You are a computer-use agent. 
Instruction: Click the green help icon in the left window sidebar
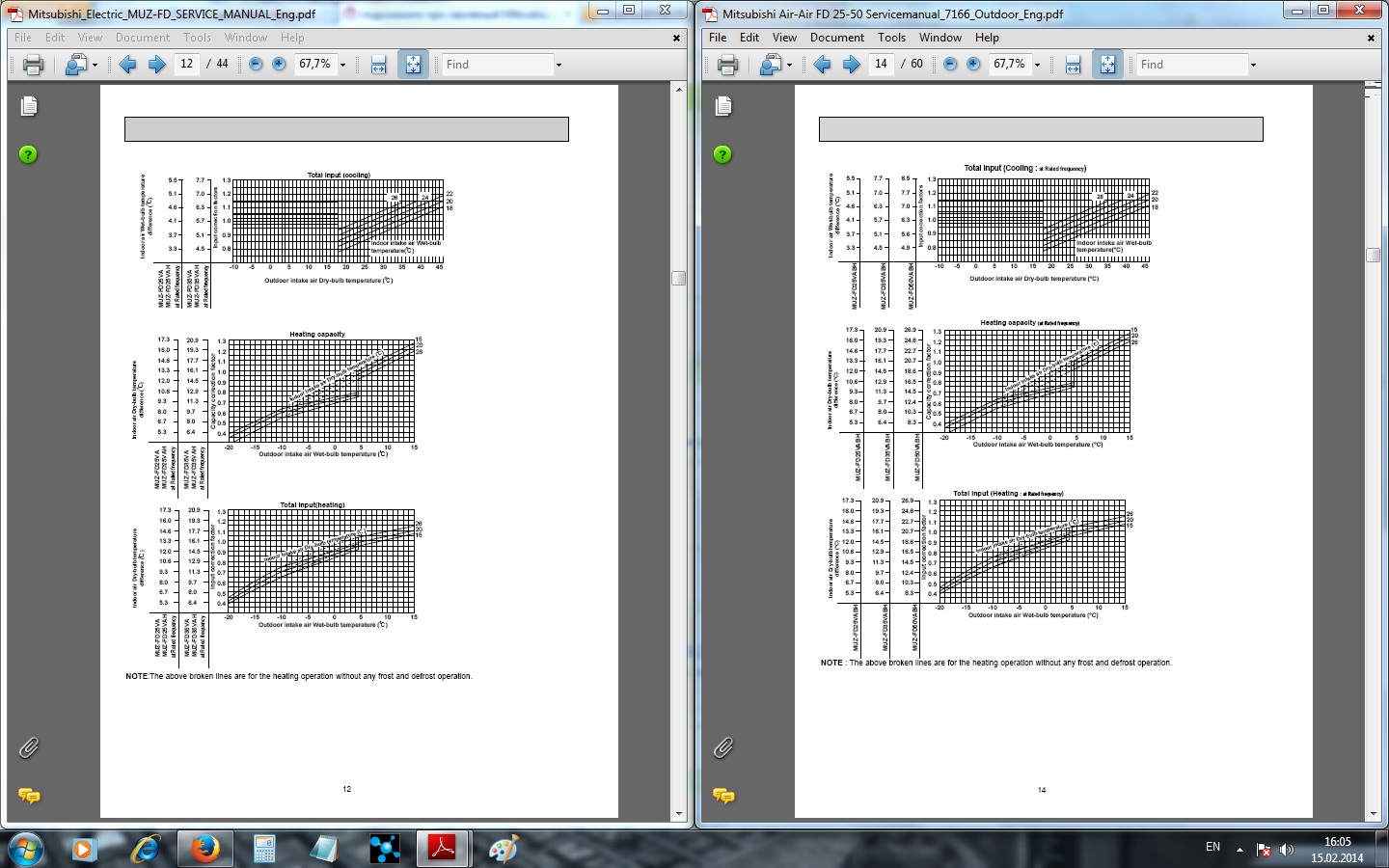click(29, 154)
